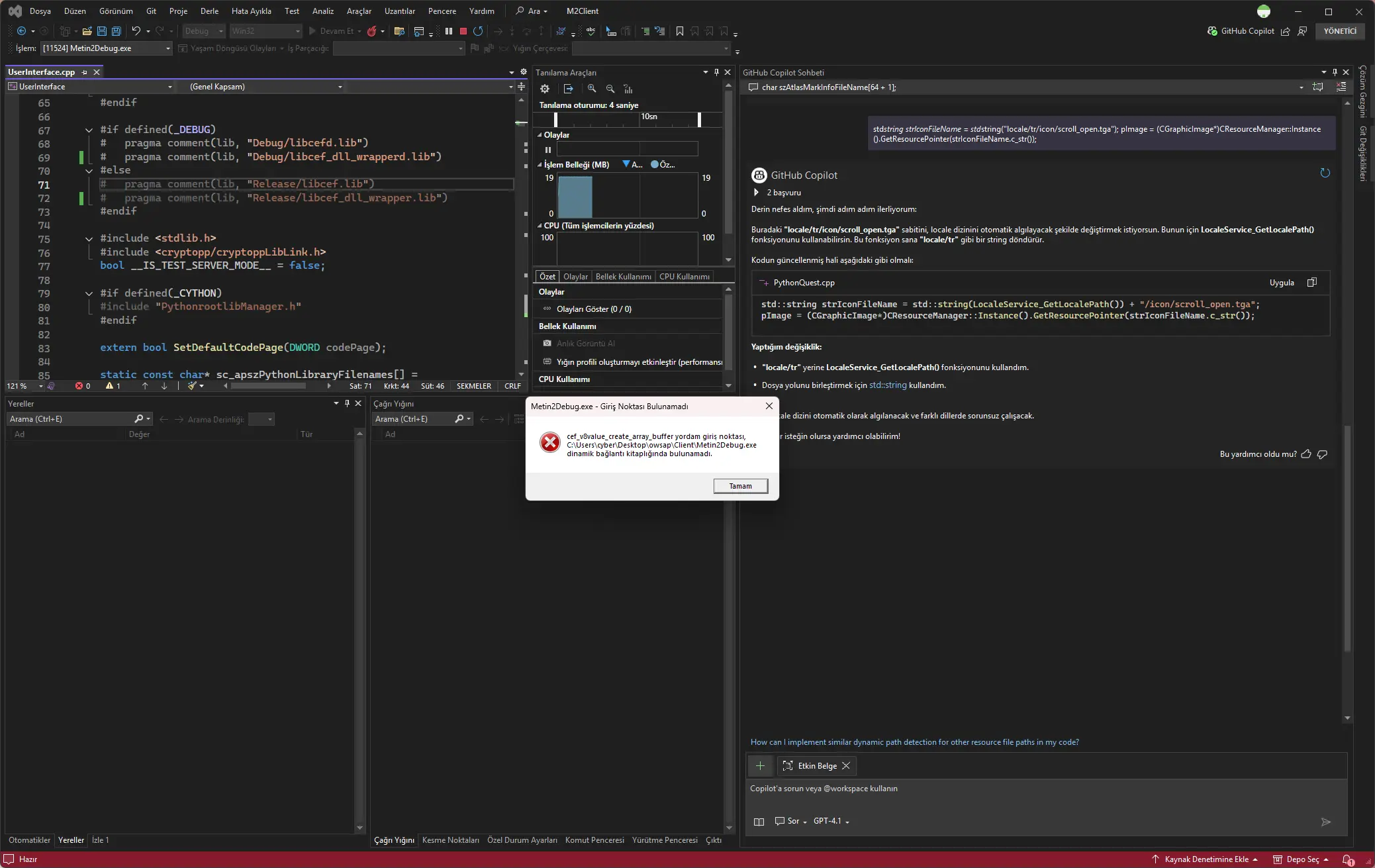
Task: Click the diagnostics output export icon
Action: point(568,89)
